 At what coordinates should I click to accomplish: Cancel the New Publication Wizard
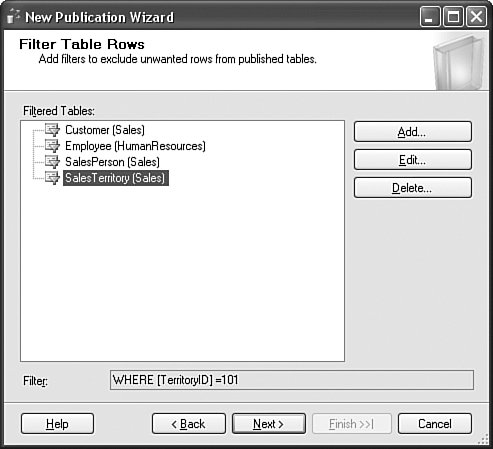pos(435,424)
